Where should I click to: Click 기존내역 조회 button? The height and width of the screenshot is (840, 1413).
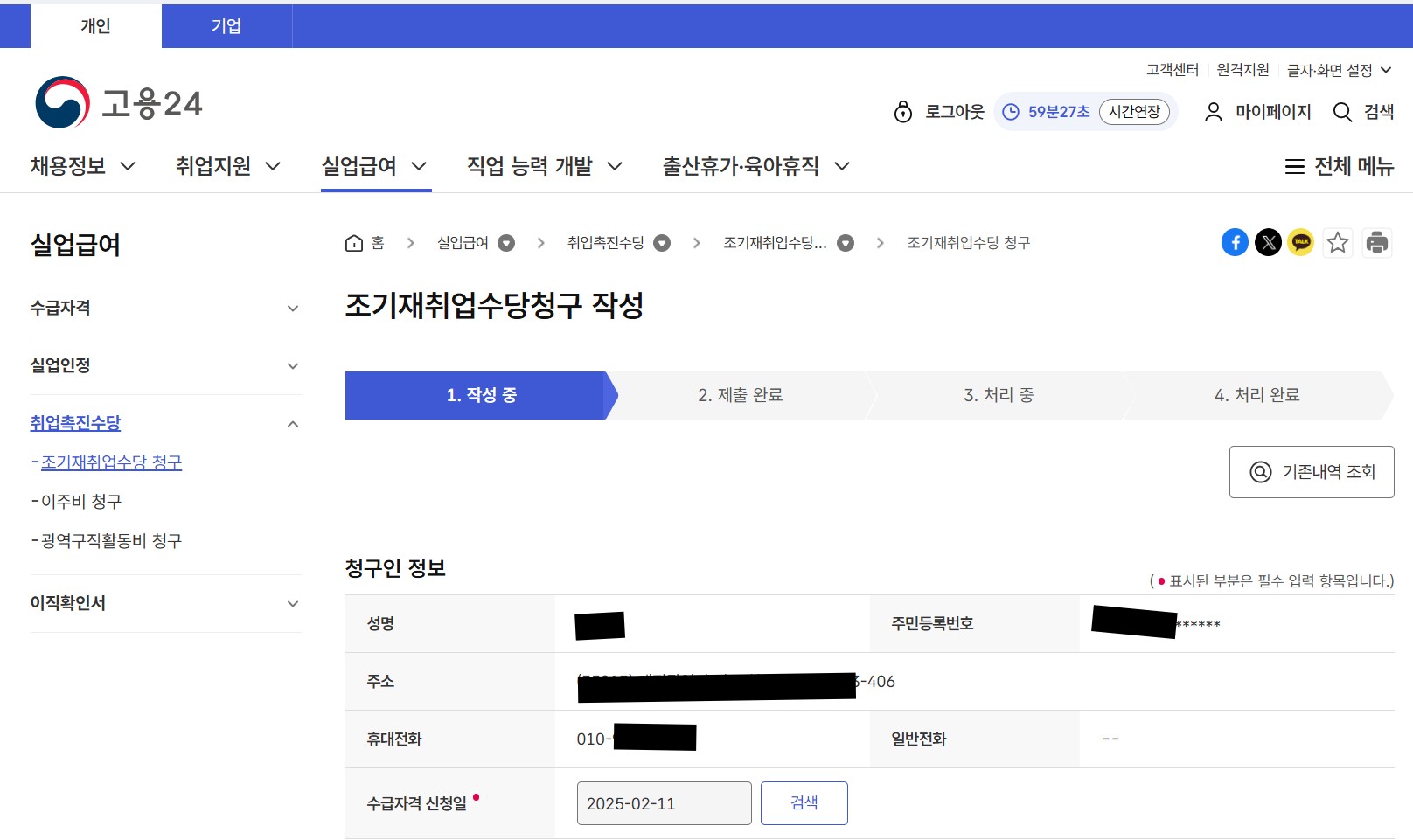coord(1312,472)
